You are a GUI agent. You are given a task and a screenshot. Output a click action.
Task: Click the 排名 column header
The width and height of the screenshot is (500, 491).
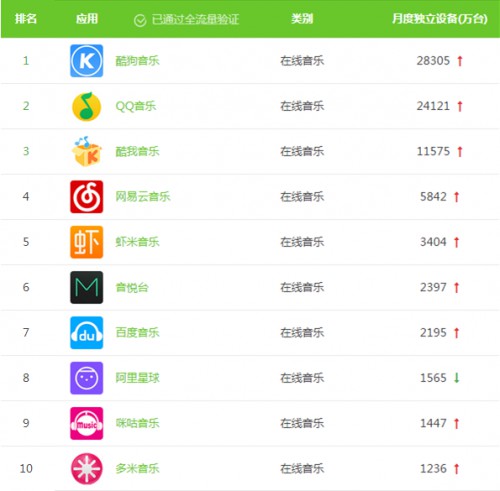tap(26, 19)
